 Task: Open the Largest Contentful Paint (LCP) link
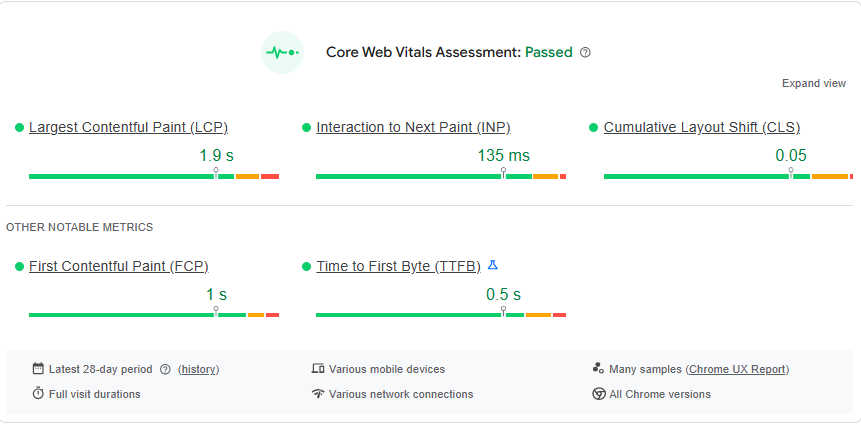128,127
